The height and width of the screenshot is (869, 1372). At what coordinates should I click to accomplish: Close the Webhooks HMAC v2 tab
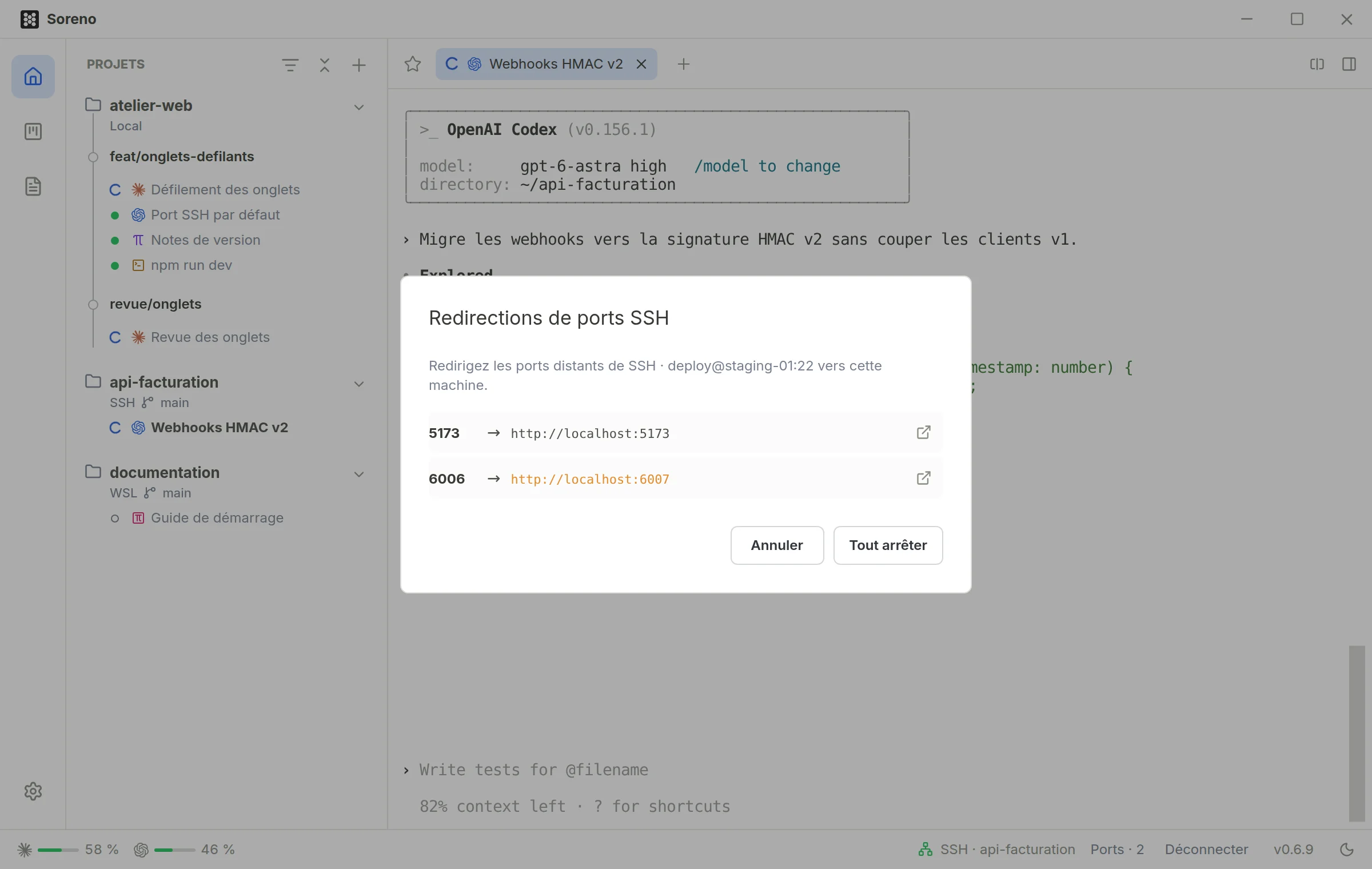(x=642, y=64)
